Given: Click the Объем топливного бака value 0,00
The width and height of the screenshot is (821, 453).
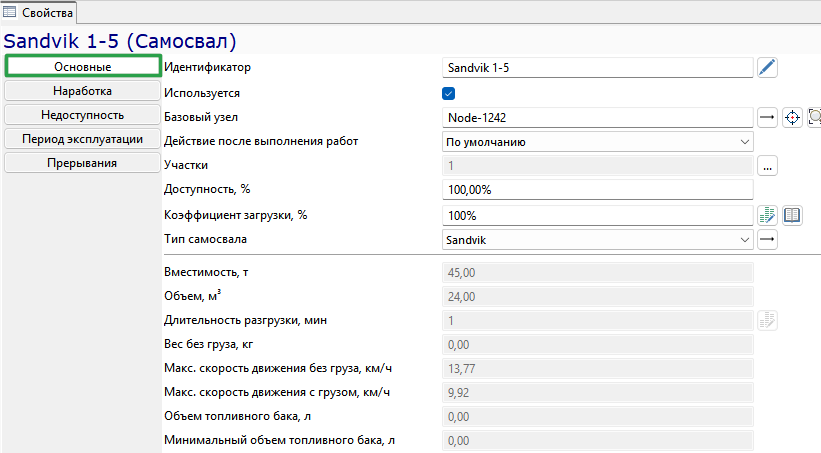Looking at the screenshot, I should 597,417.
